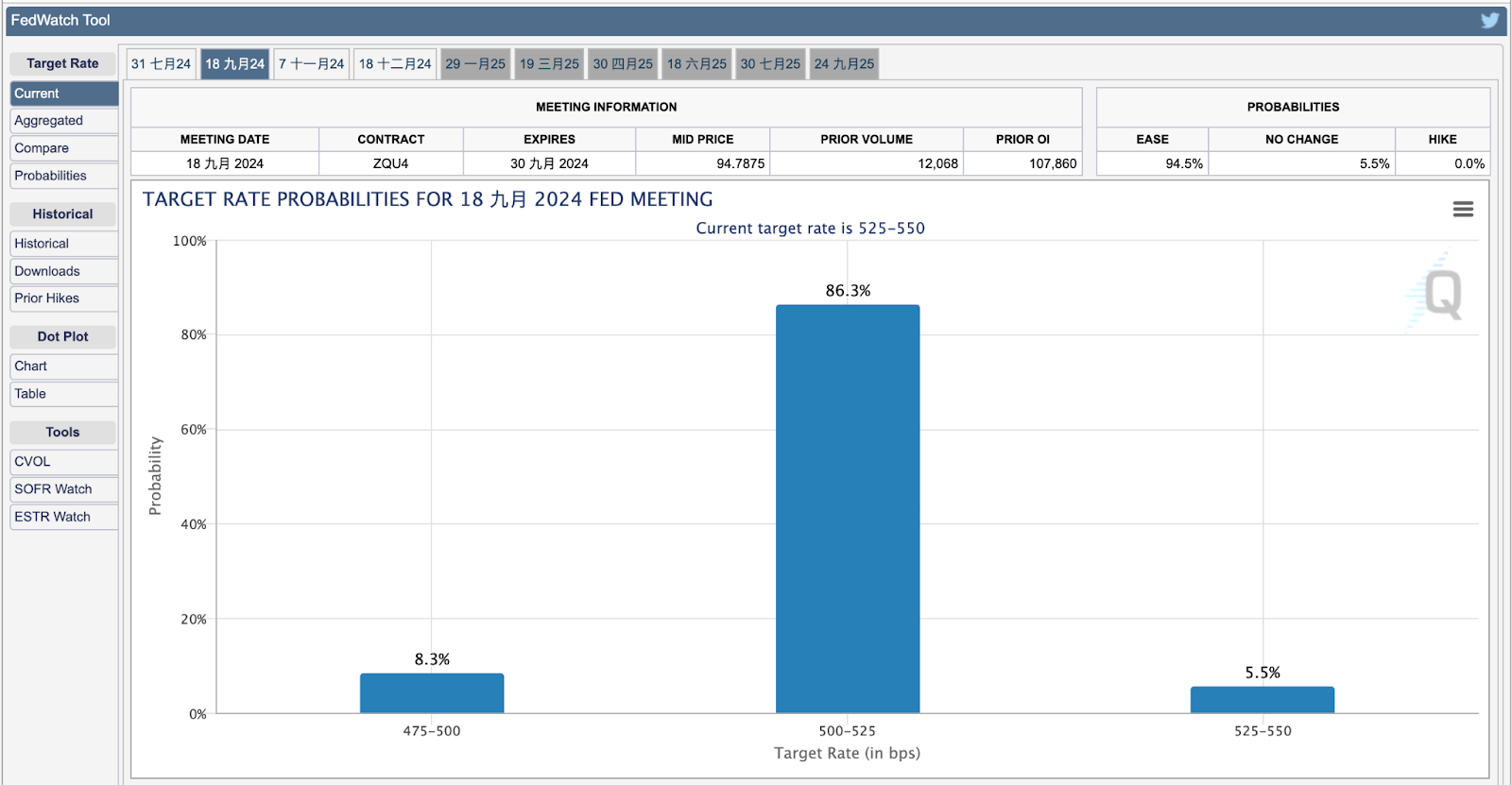Open the Downloads sidebar item

pos(64,271)
